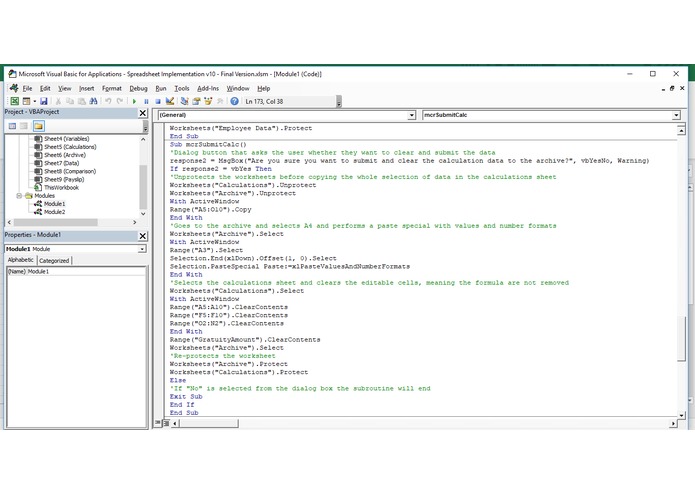Screen dimensions: 695x494
Task: Open the Window menu
Action: (238, 89)
